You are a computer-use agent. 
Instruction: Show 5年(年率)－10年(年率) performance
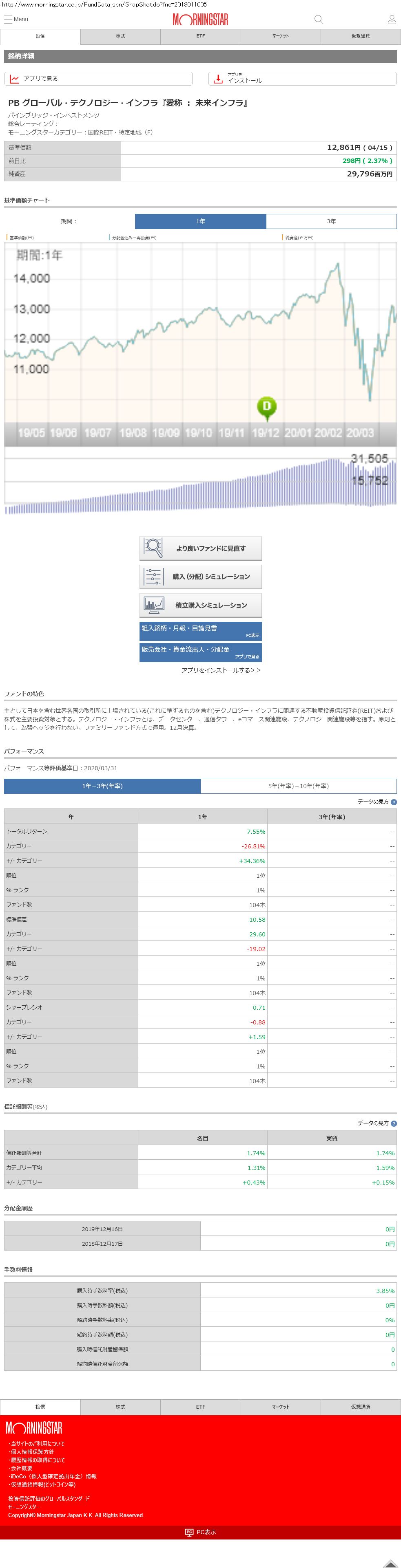[298, 786]
